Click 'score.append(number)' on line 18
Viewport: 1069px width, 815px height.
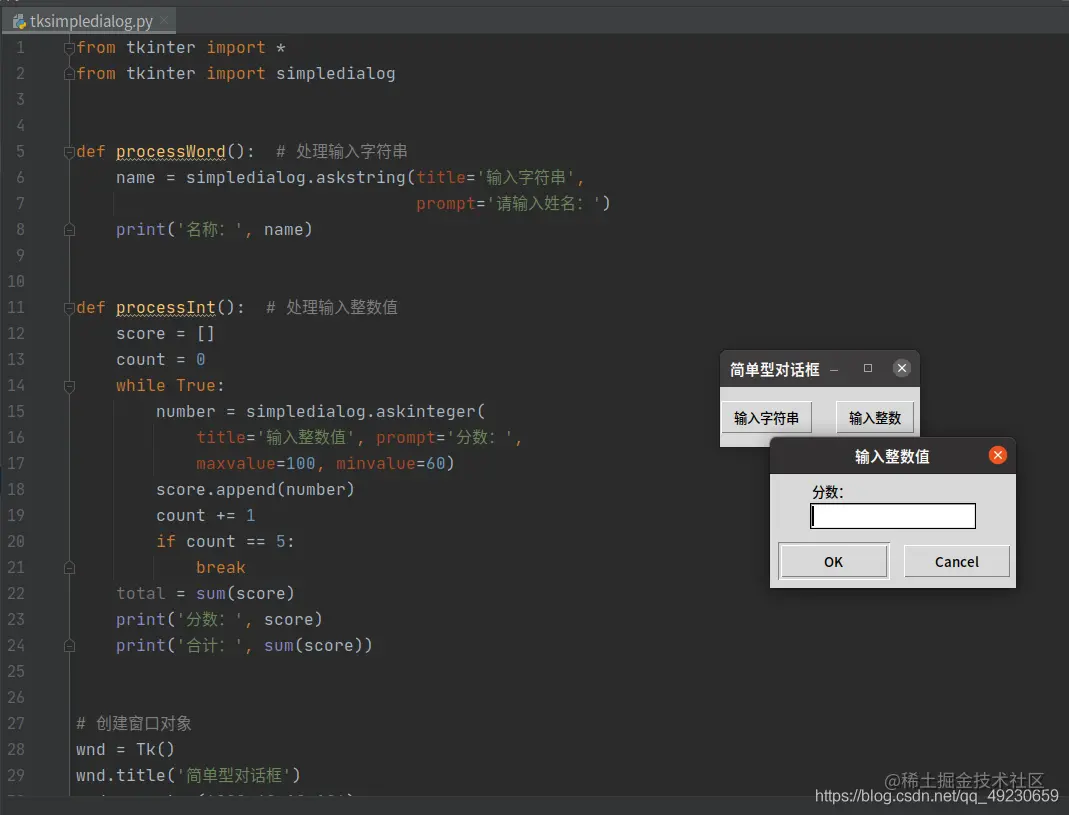(255, 489)
